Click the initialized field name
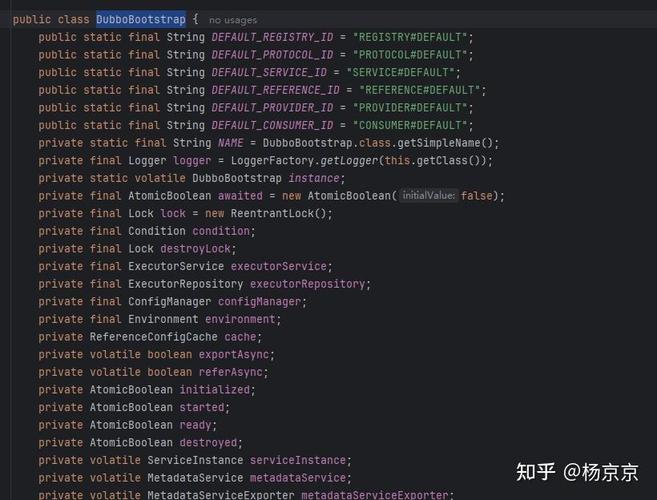 [x=215, y=389]
